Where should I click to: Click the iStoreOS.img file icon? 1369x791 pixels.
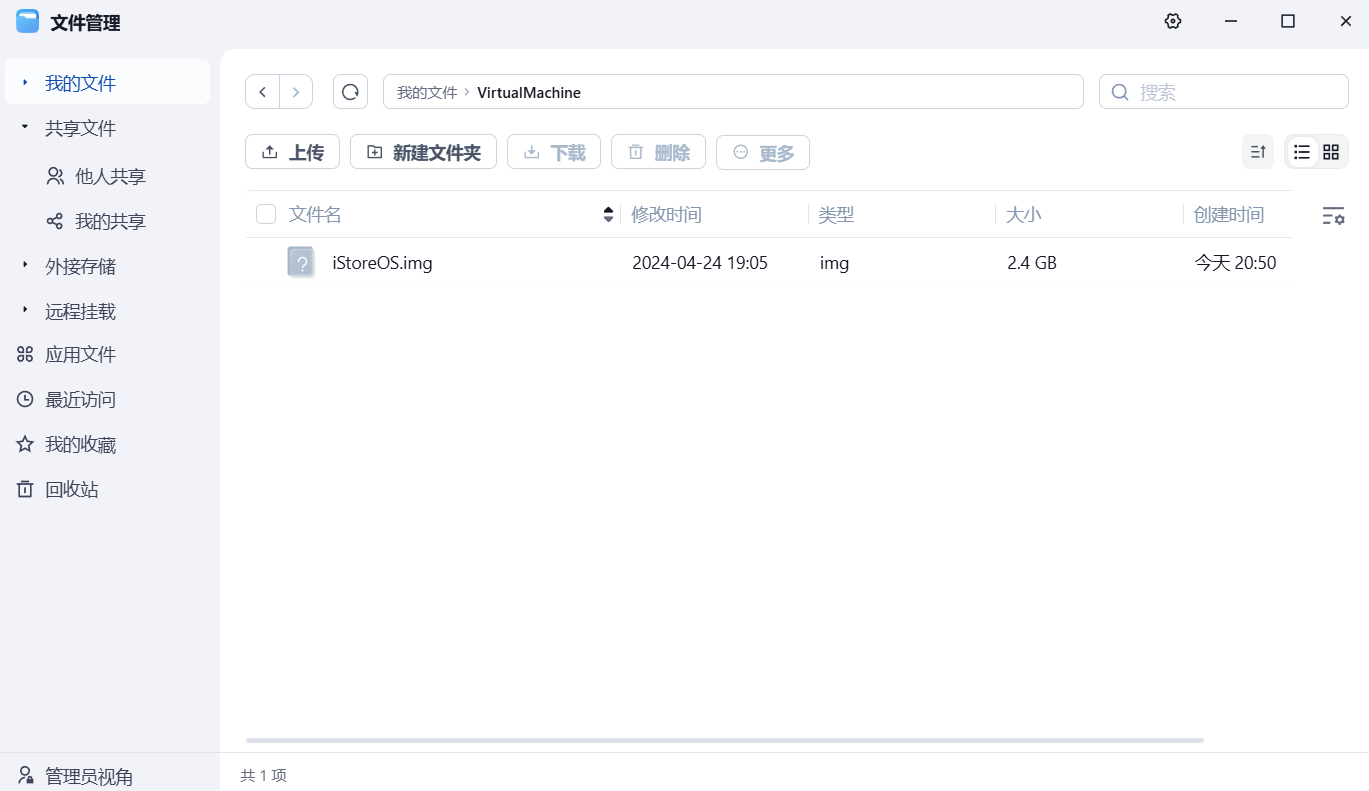[301, 262]
